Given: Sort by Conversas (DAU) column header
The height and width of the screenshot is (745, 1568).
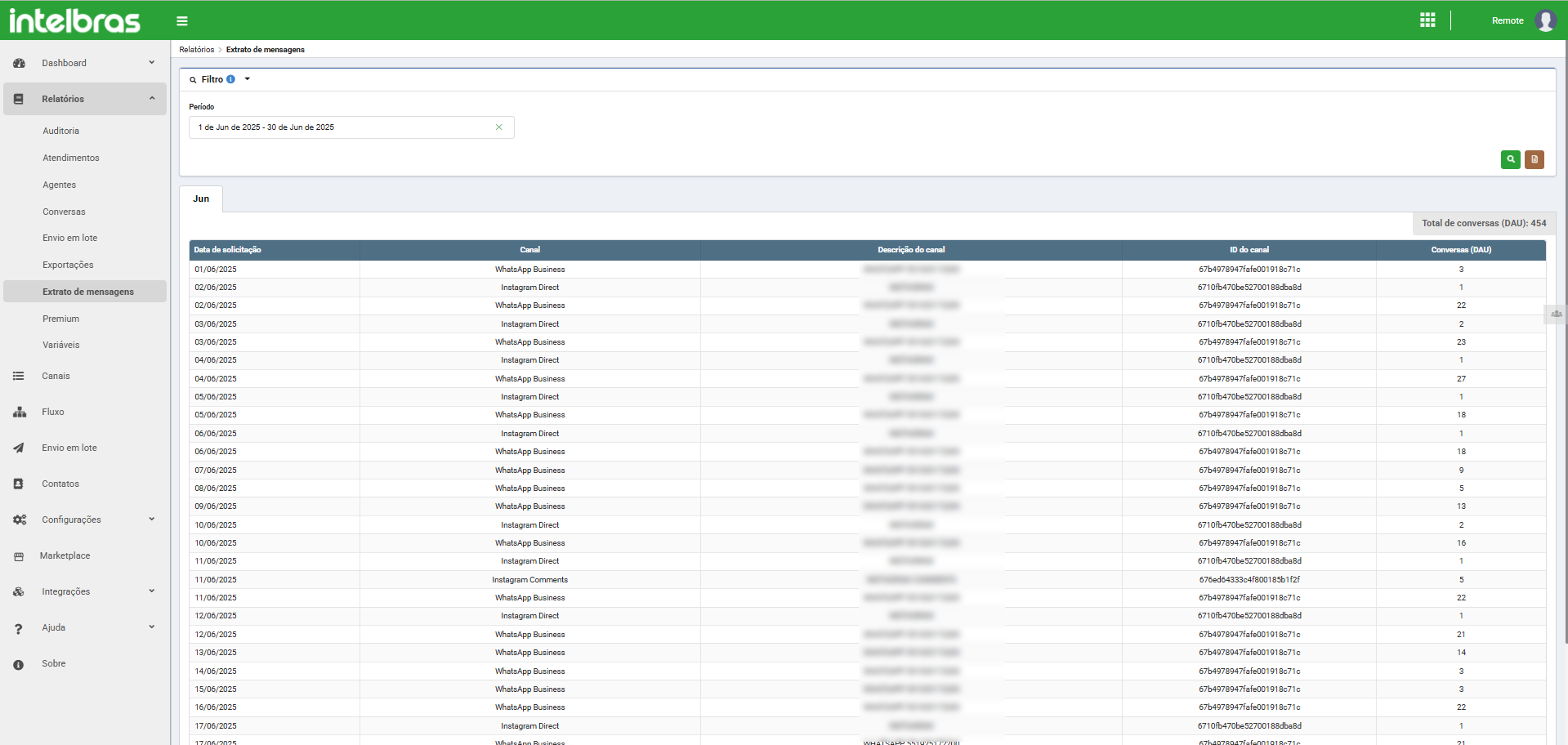Looking at the screenshot, I should (x=1461, y=250).
